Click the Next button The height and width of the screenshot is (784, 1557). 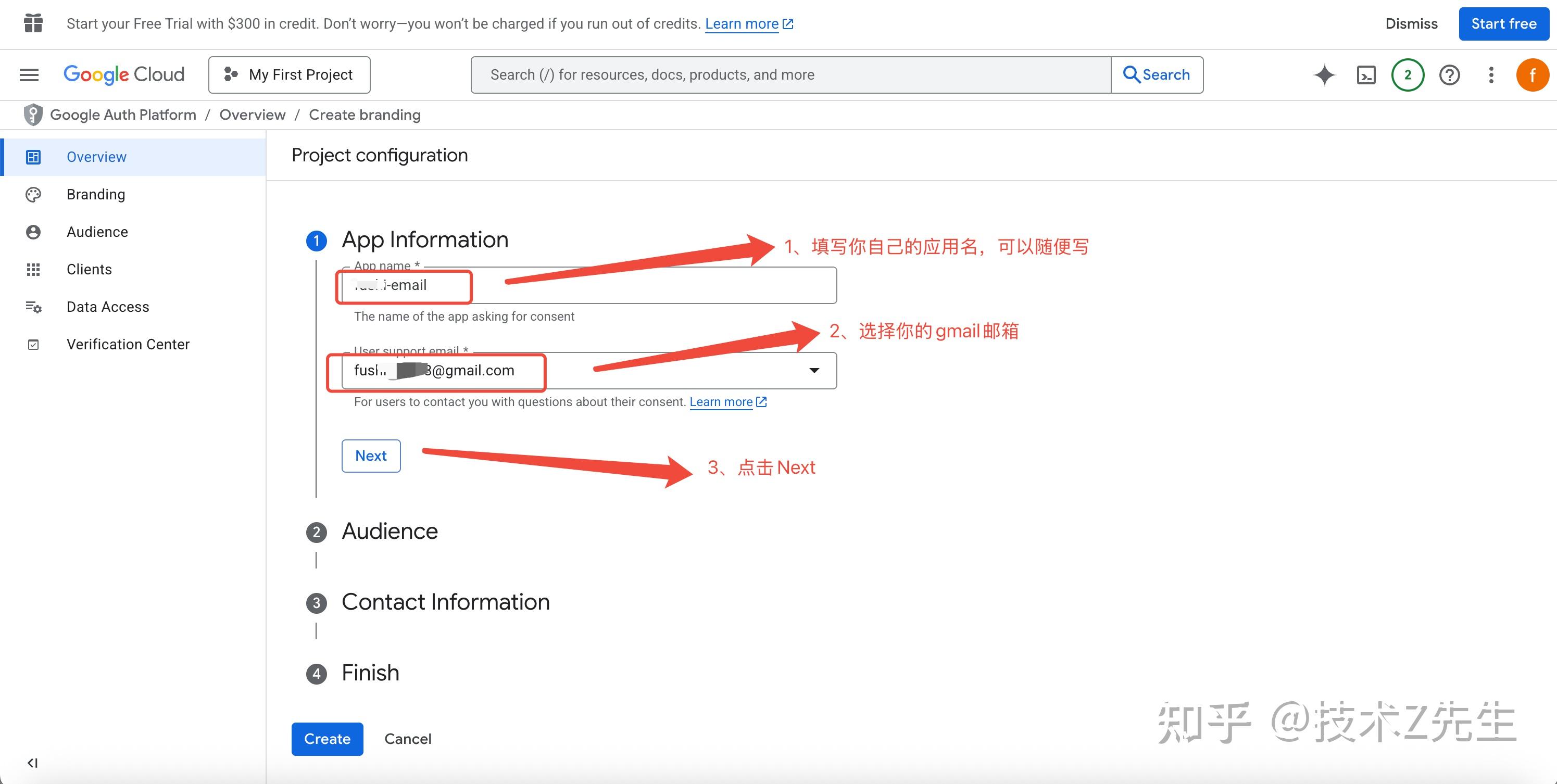[371, 455]
